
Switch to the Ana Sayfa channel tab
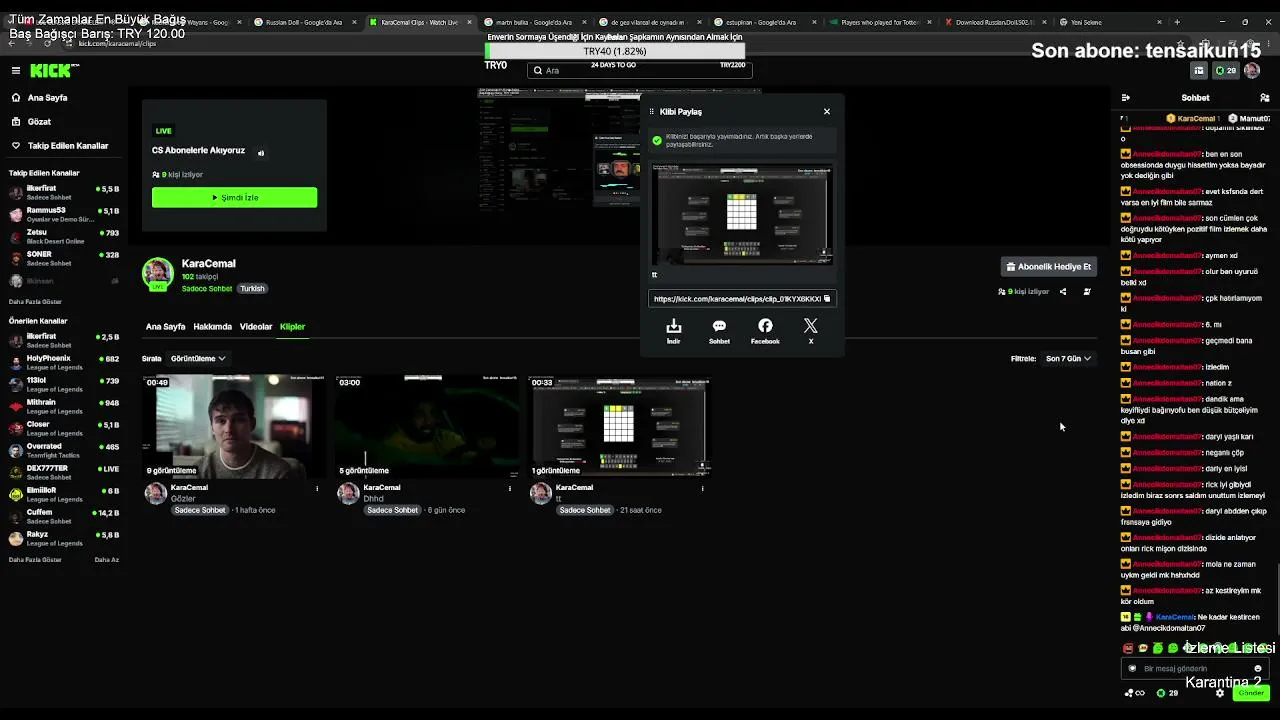click(x=165, y=326)
